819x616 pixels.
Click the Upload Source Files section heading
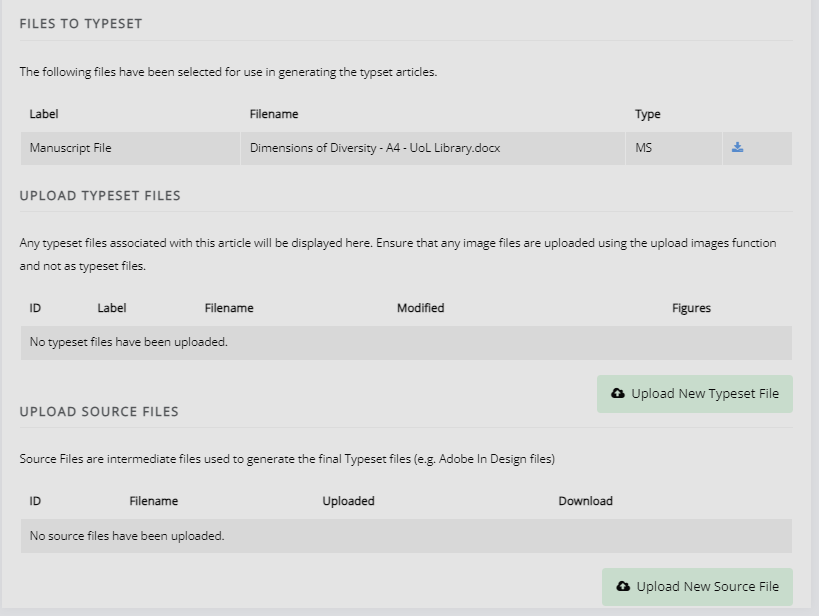click(x=99, y=411)
